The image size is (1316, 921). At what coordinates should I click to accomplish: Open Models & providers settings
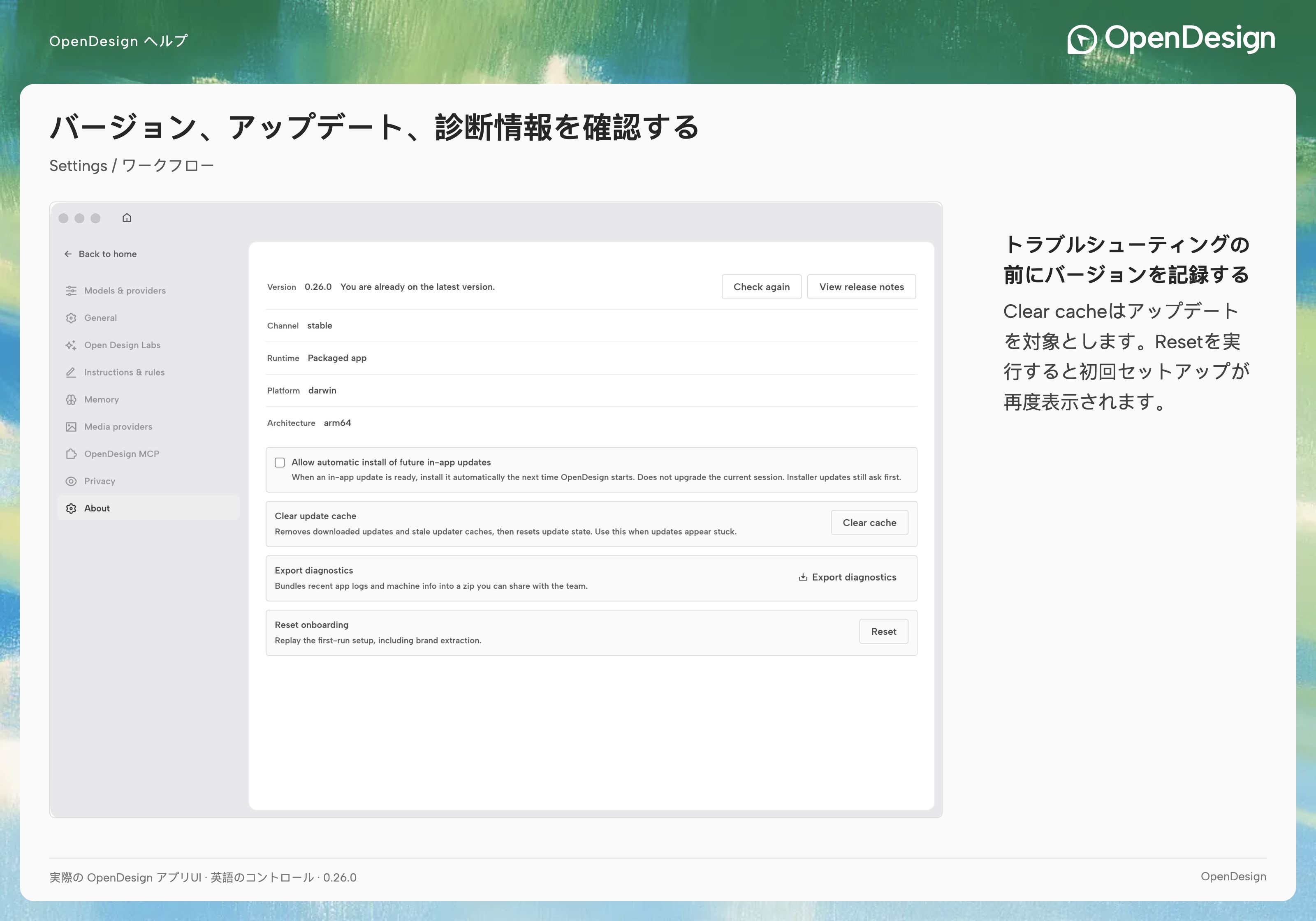point(148,291)
